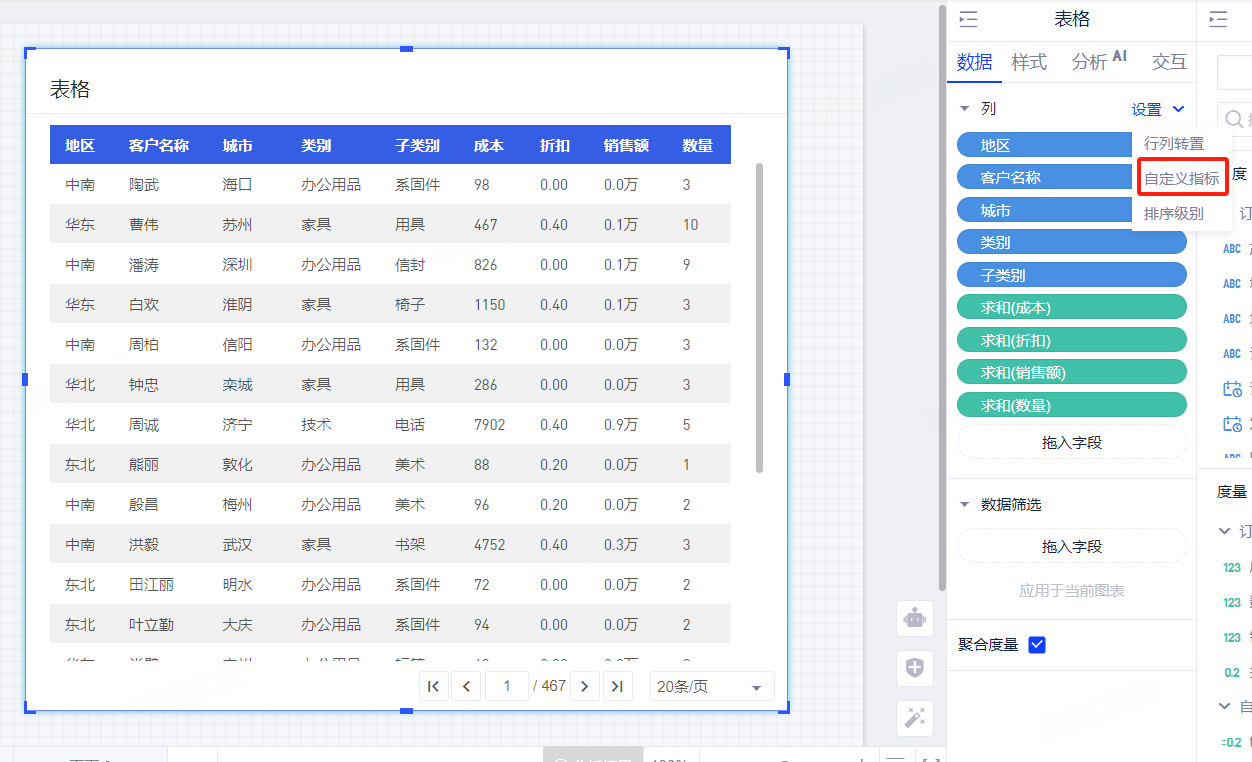Open the 分析 AI tab

(1098, 62)
